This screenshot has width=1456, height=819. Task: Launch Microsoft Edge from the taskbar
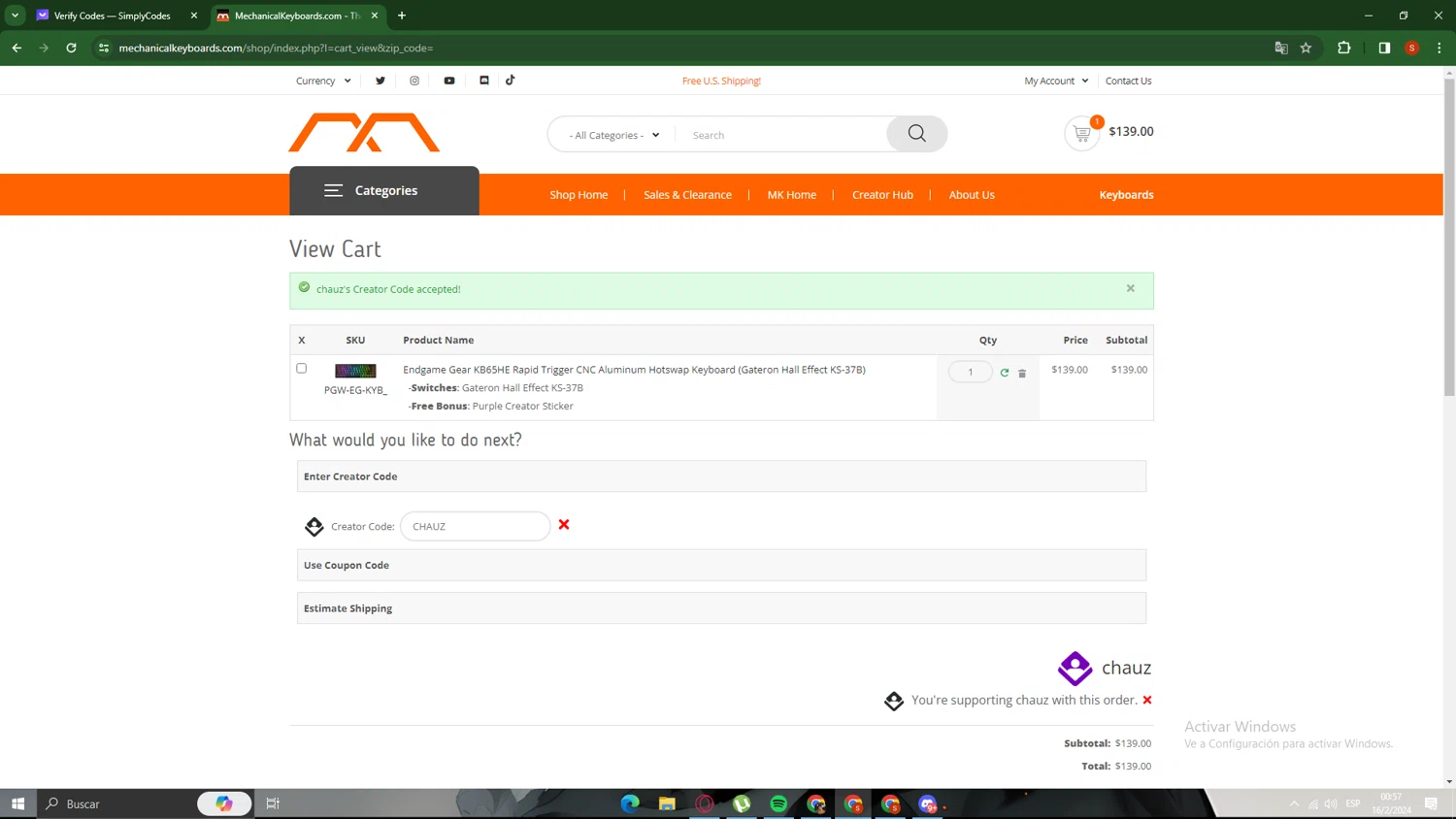click(x=631, y=803)
